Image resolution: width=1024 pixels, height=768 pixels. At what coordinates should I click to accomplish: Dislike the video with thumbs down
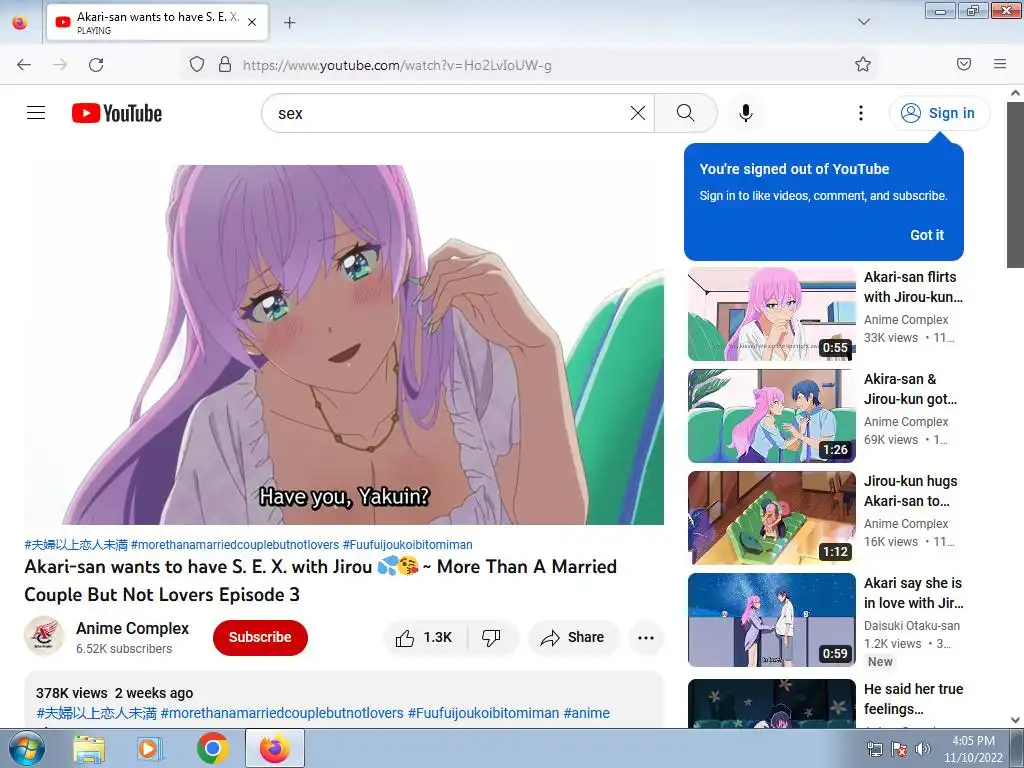[492, 637]
